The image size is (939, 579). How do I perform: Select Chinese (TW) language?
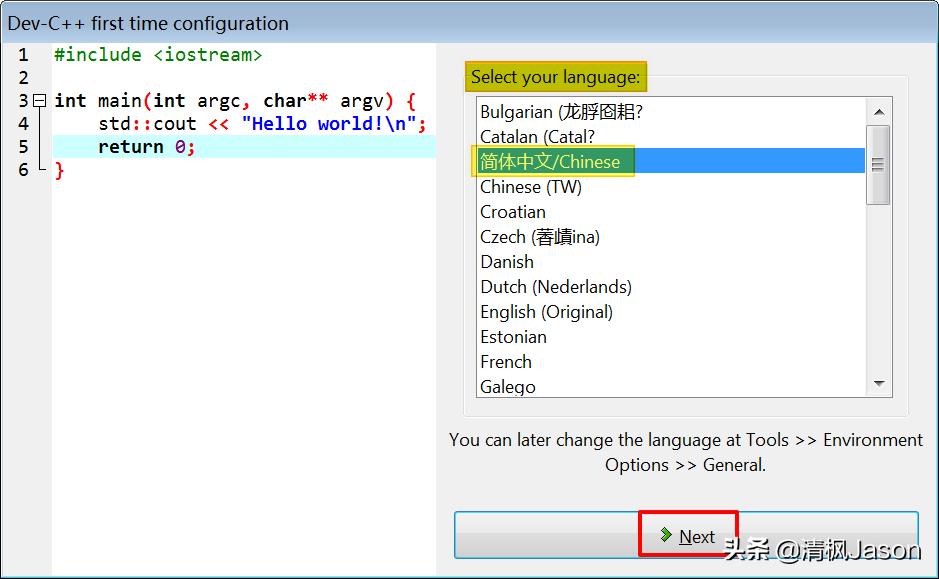point(531,187)
